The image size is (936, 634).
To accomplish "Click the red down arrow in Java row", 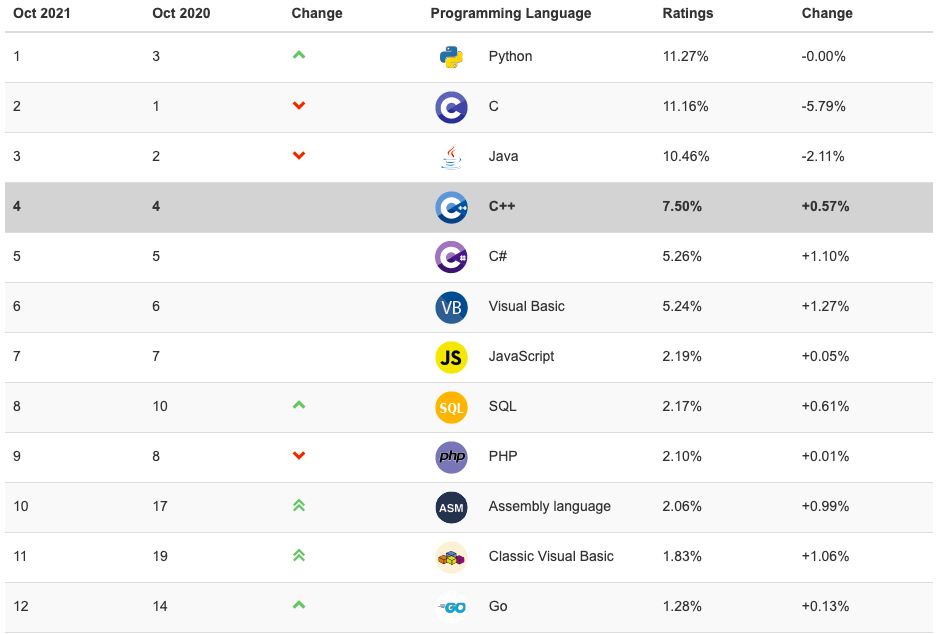I will [x=298, y=156].
